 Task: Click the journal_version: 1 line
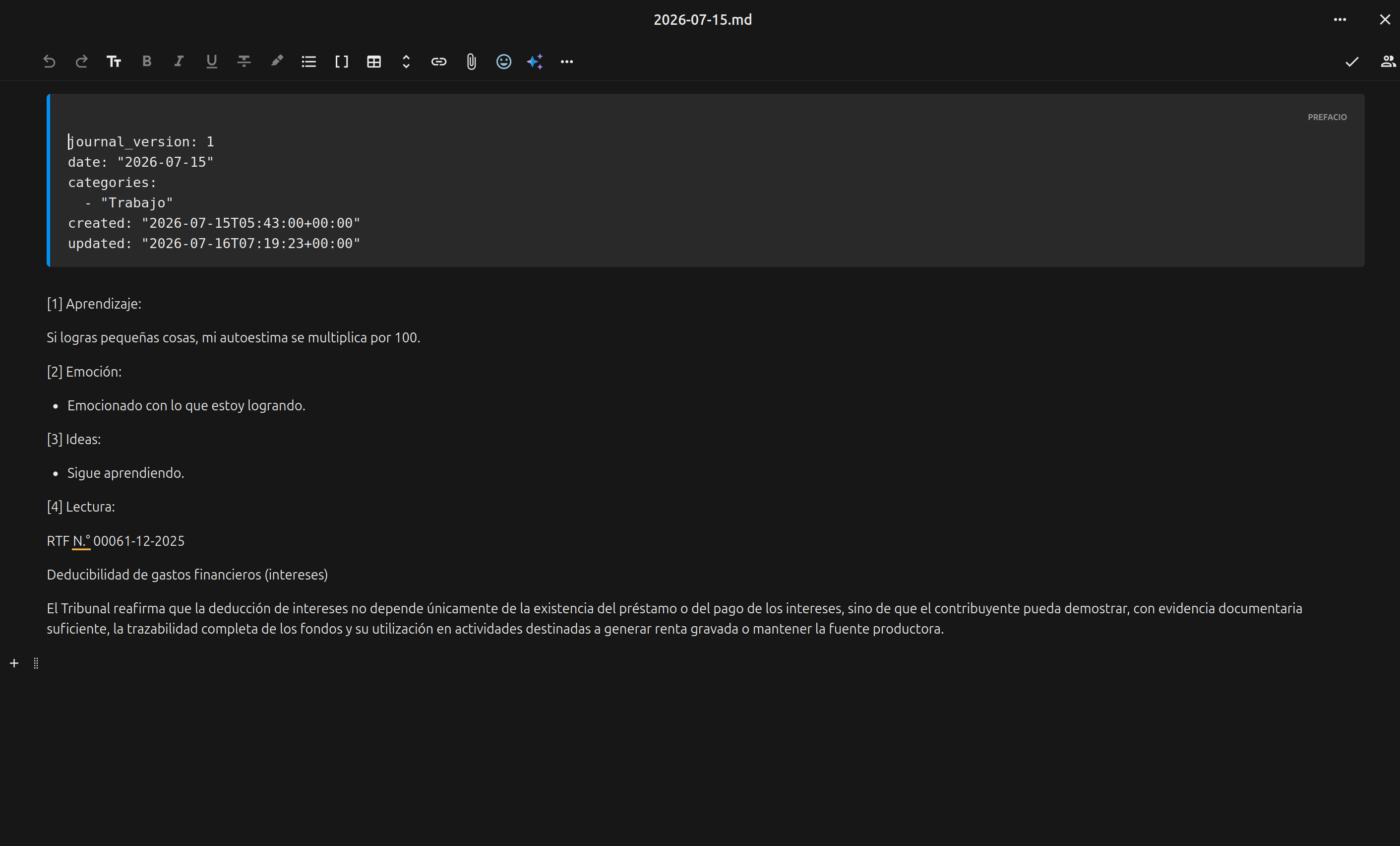pos(141,141)
